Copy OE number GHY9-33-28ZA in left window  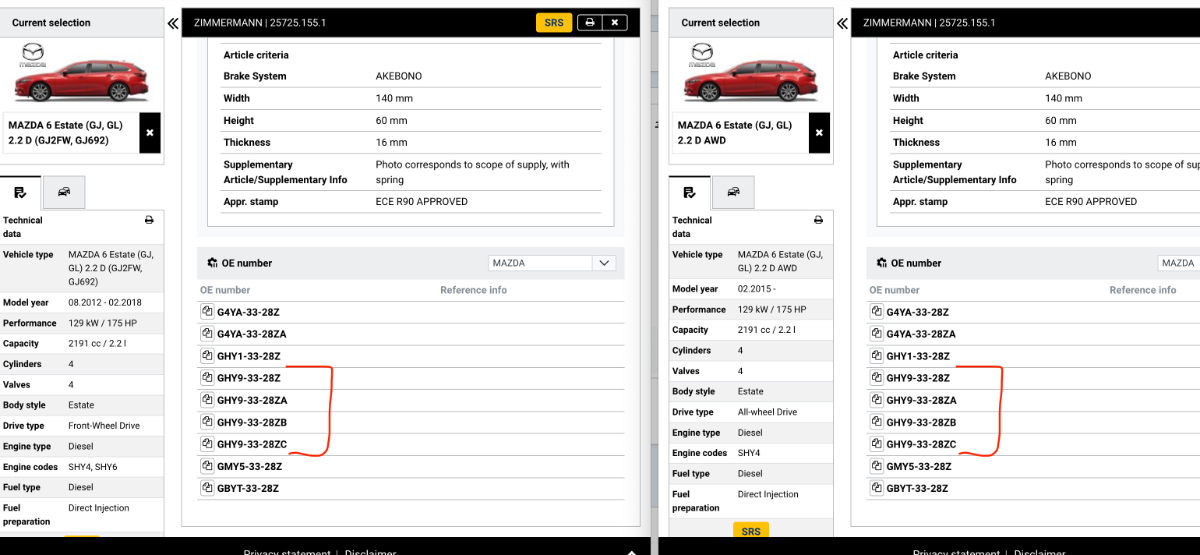point(208,400)
